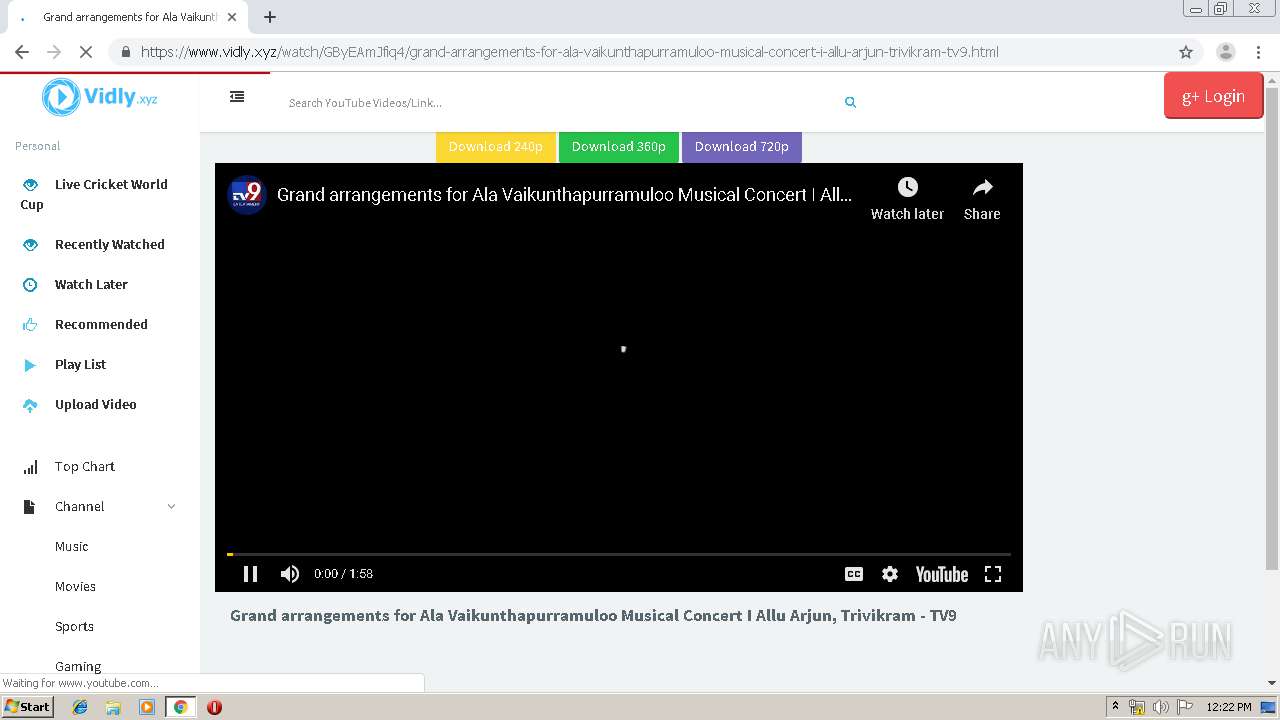Click the system tray volume icon

tap(1160, 707)
